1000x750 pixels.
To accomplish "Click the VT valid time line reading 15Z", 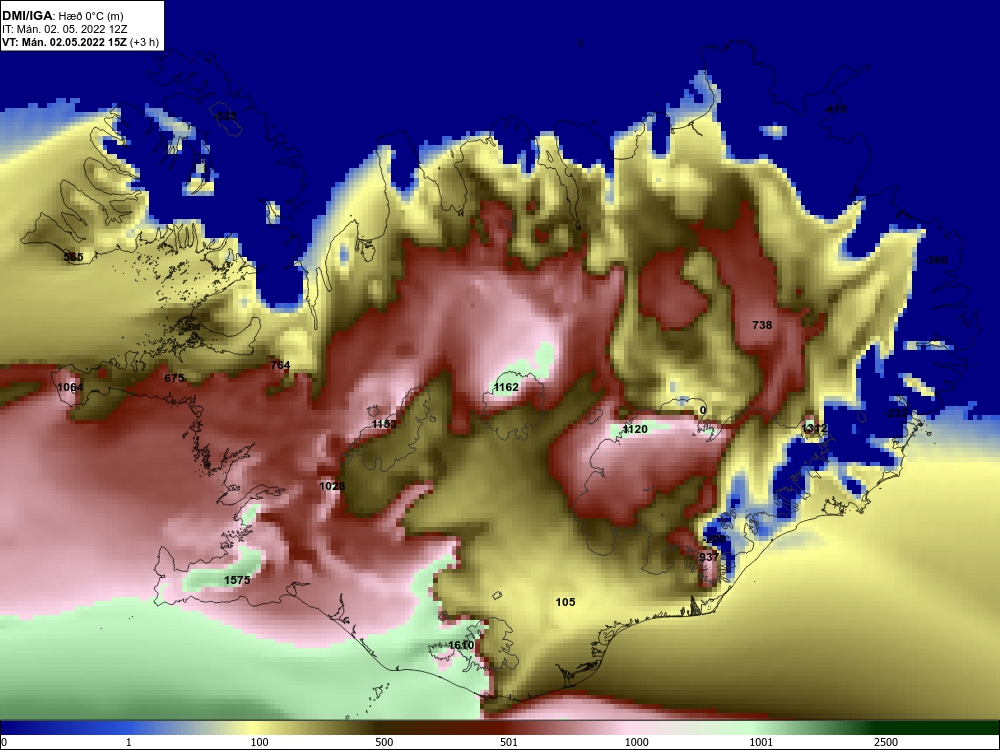I will 80,42.
